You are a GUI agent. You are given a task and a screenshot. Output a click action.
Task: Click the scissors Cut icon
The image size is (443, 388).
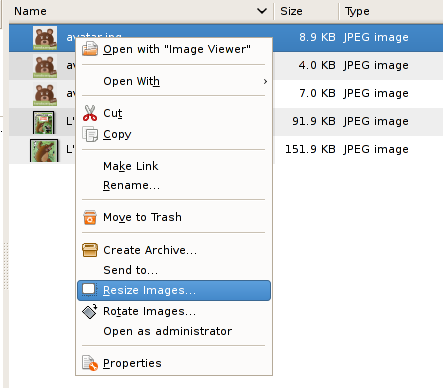pos(90,113)
